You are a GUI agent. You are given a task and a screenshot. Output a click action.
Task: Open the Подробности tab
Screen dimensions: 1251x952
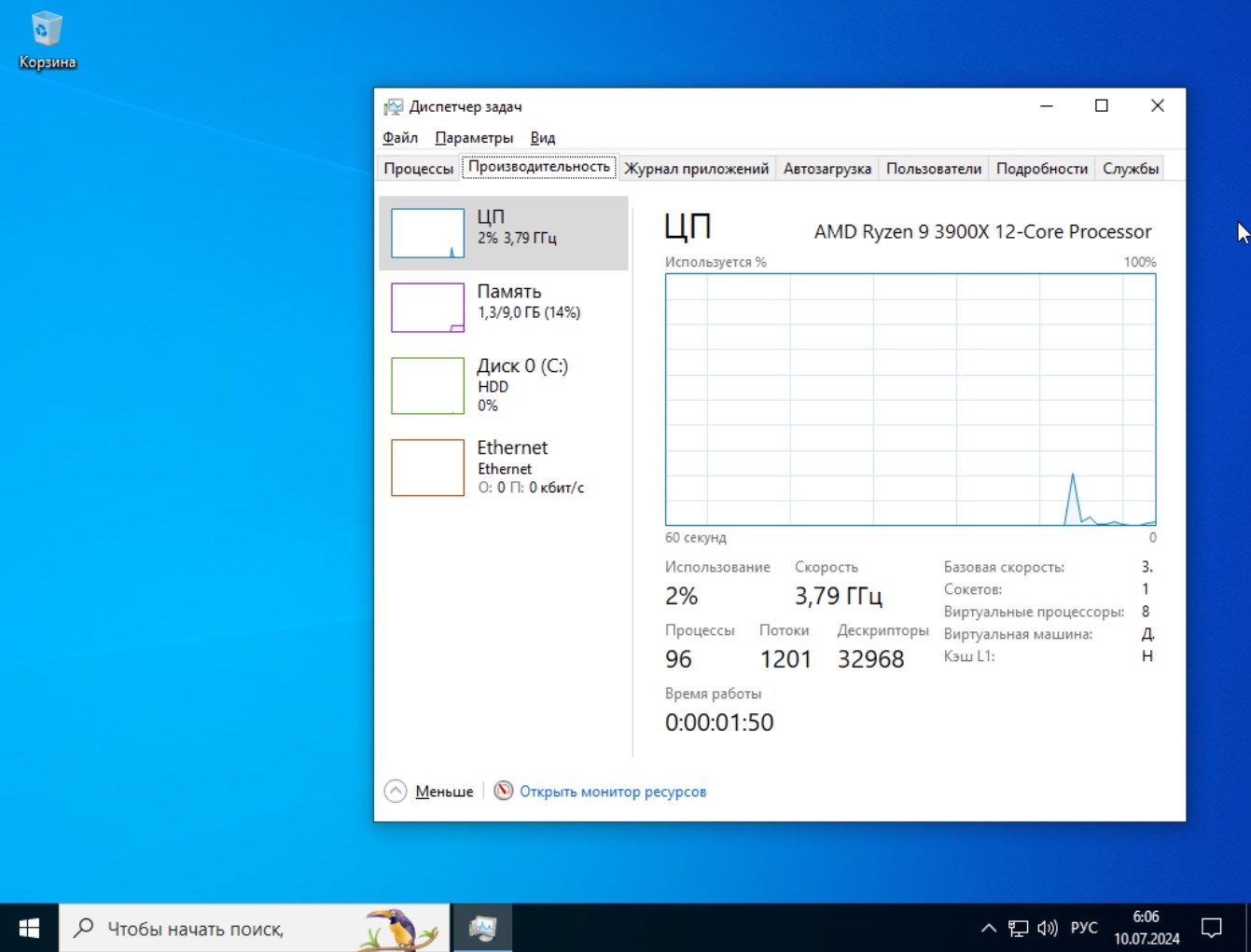(x=1042, y=169)
